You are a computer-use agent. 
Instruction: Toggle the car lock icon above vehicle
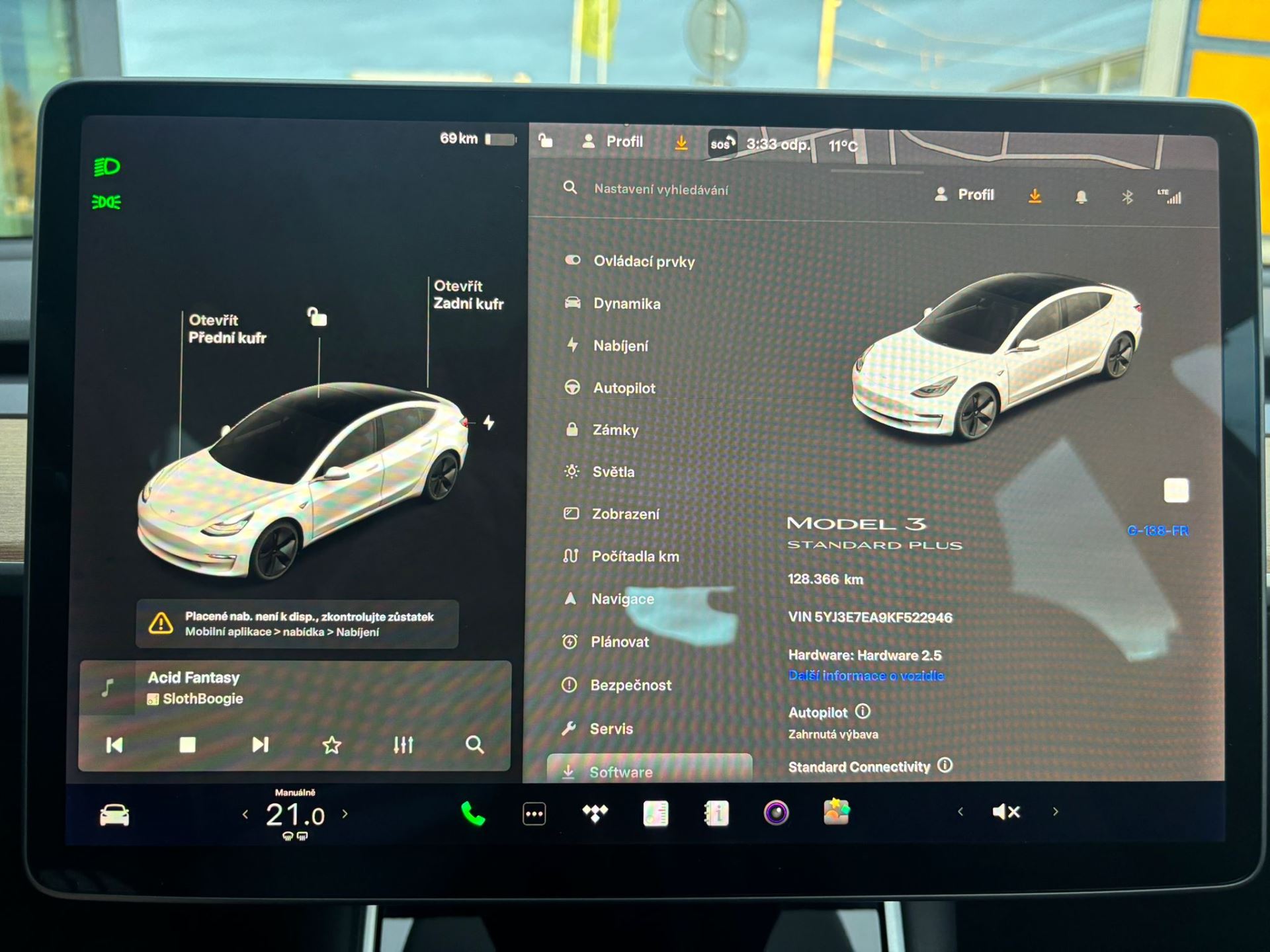317,317
